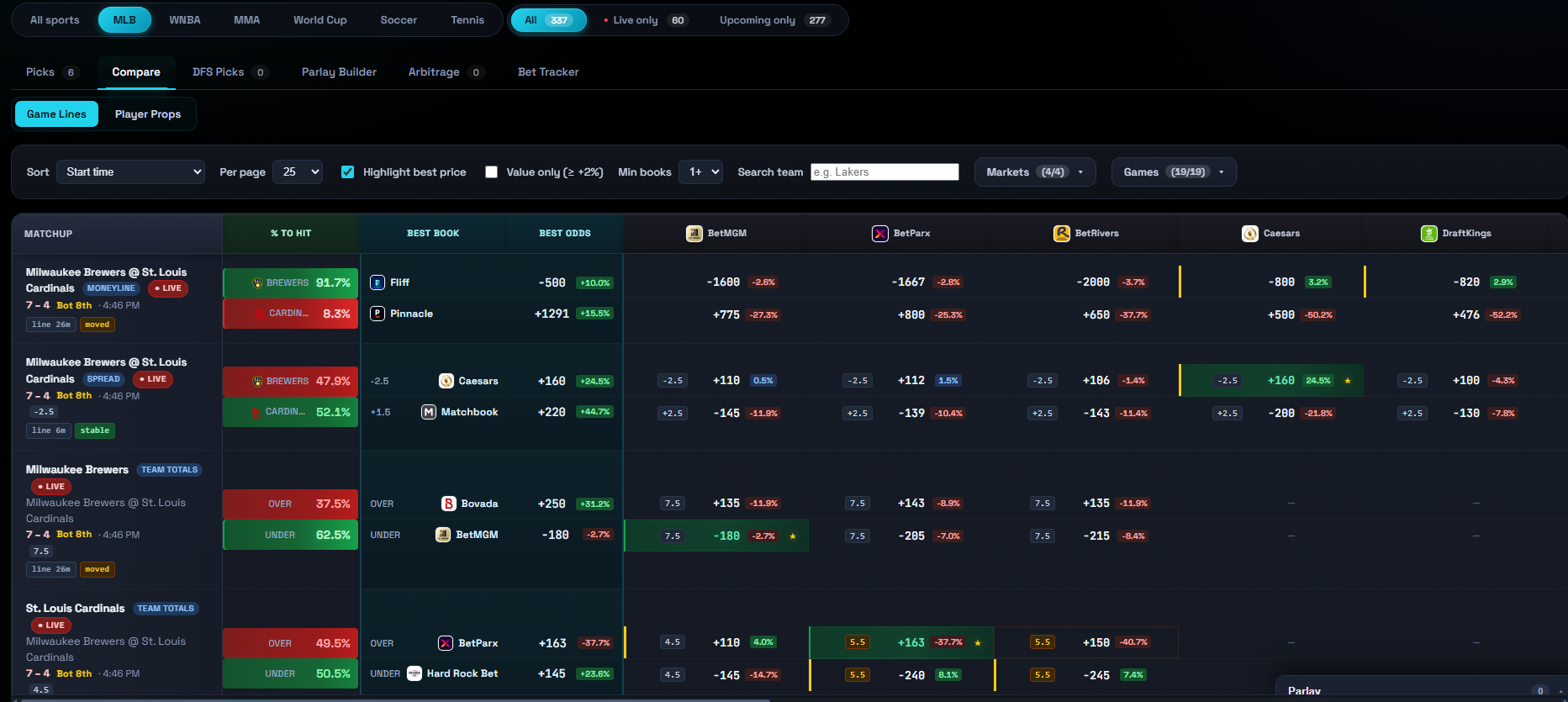Open the Sort Start time dropdown
Screen dimensions: 1568x702
coord(130,172)
